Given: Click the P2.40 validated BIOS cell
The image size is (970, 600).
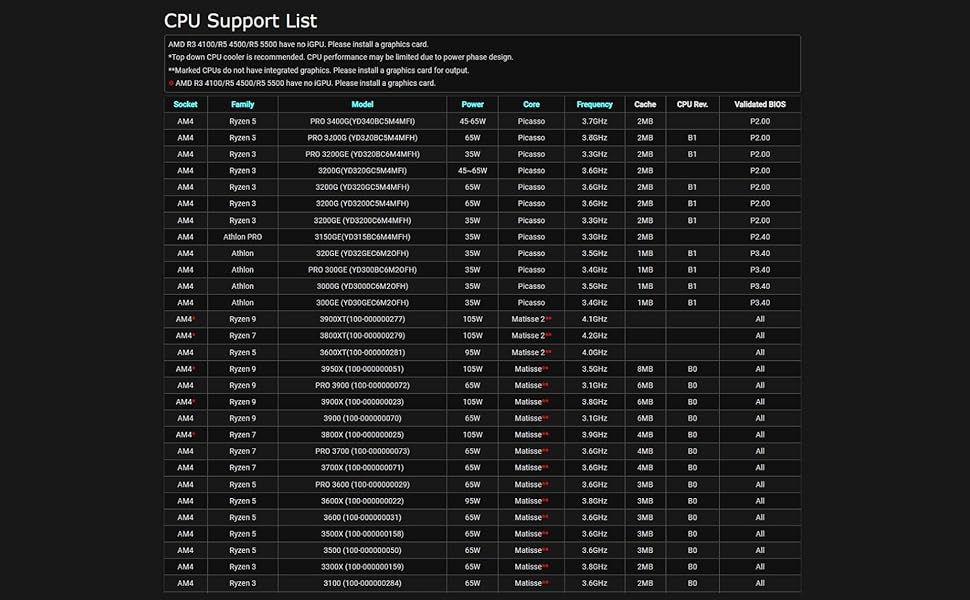Looking at the screenshot, I should click(759, 237).
